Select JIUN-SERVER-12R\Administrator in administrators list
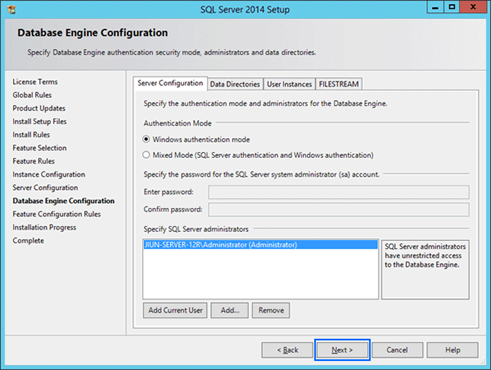 (260, 245)
